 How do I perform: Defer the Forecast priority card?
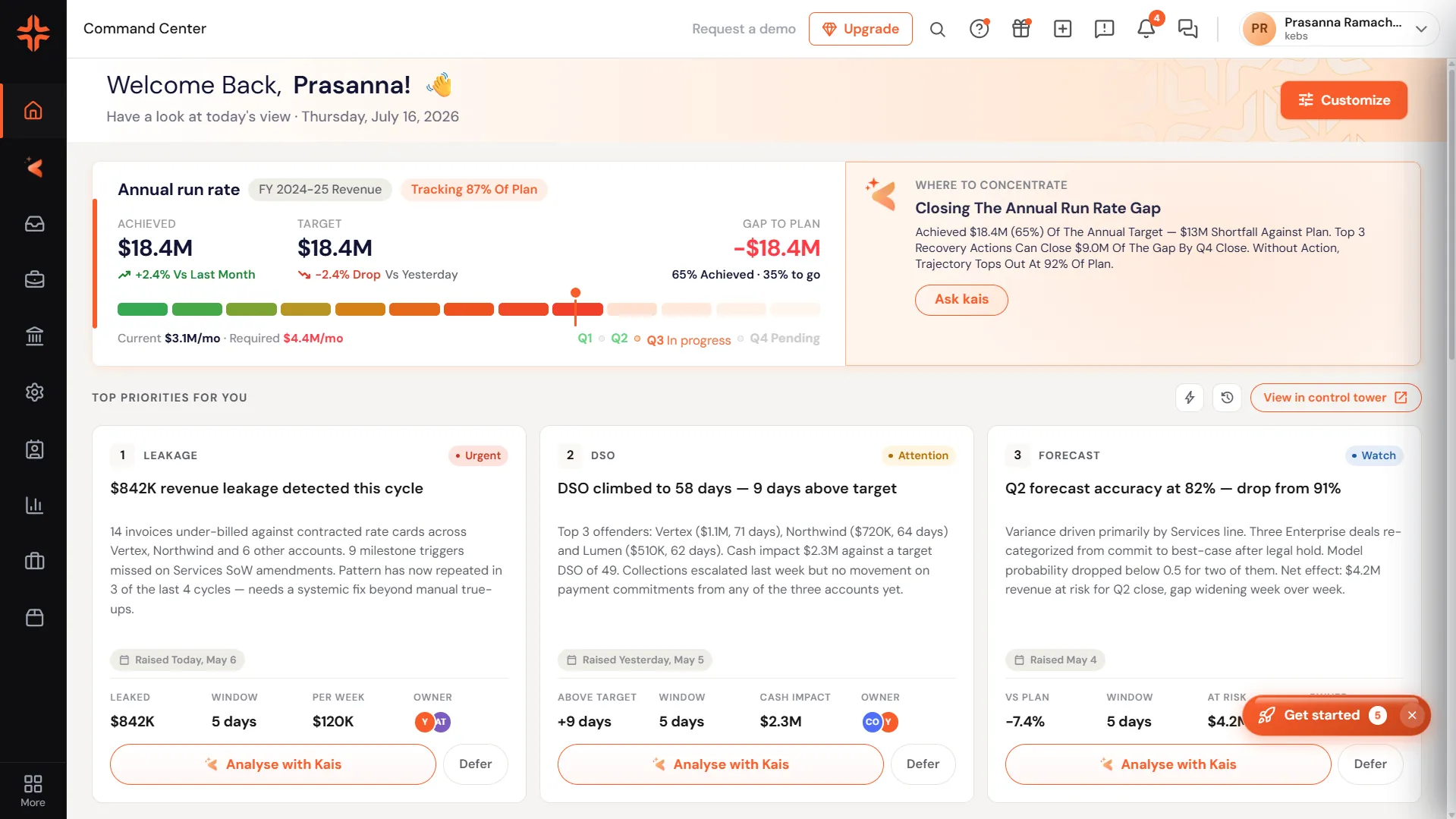(1370, 764)
